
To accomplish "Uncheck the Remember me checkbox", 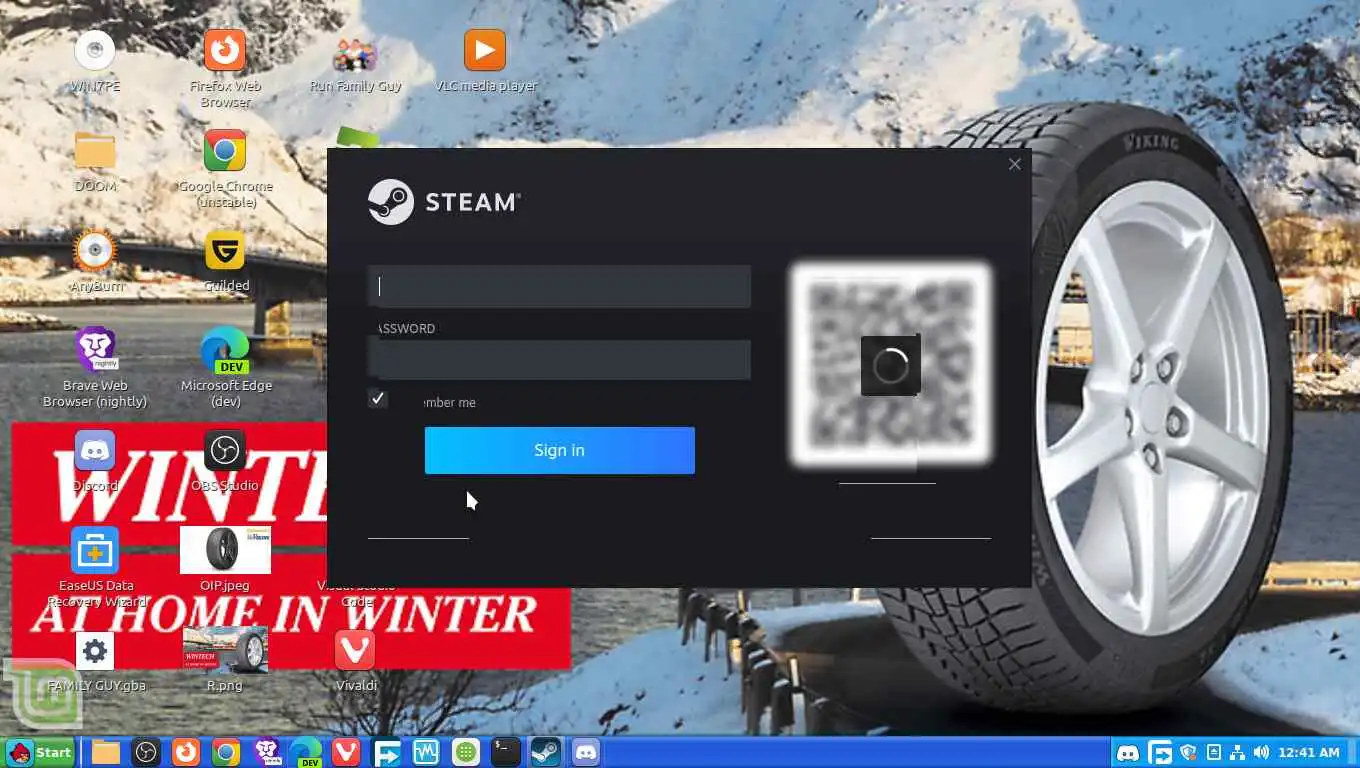I will point(378,398).
